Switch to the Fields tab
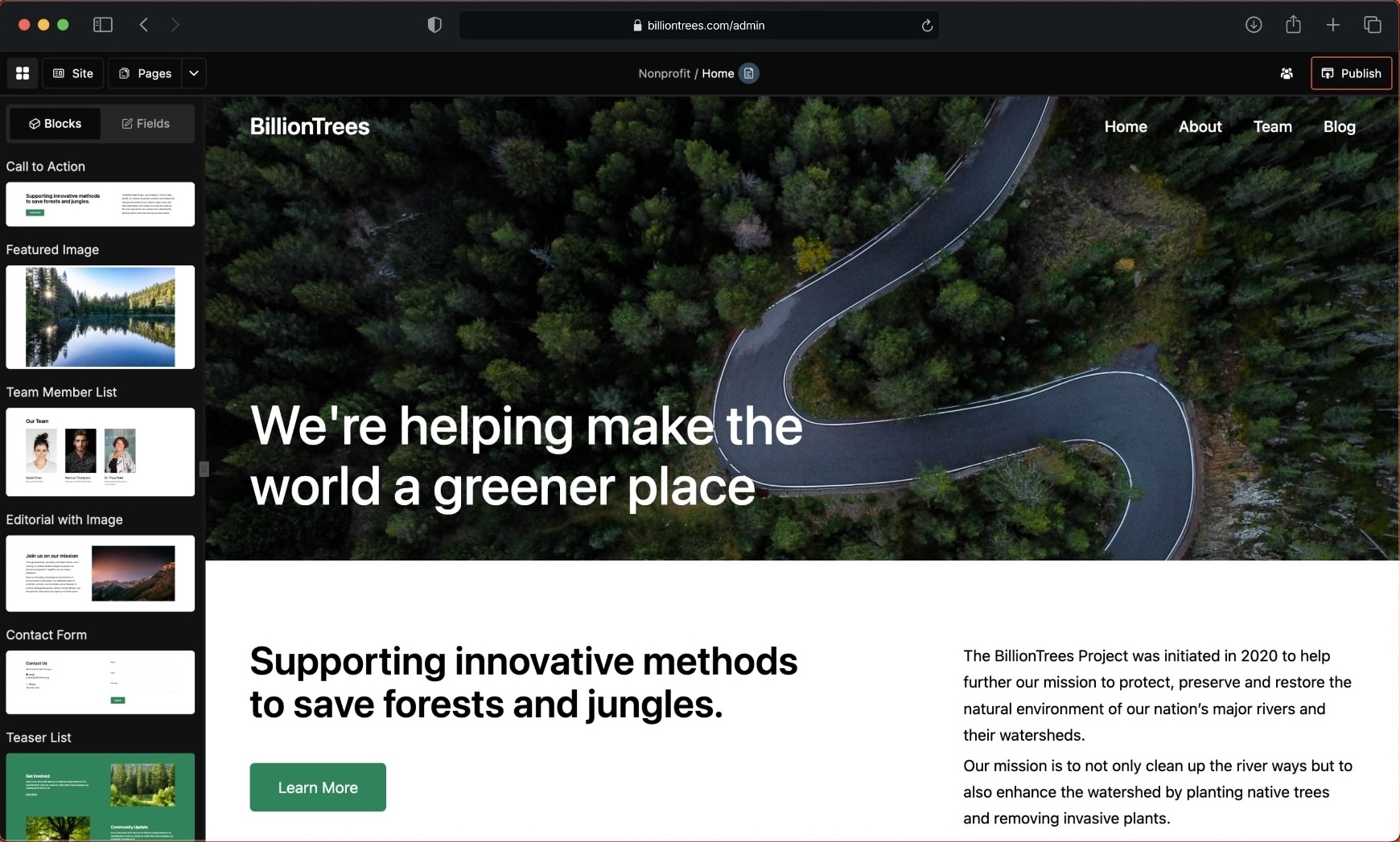Image resolution: width=1400 pixels, height=842 pixels. point(146,123)
